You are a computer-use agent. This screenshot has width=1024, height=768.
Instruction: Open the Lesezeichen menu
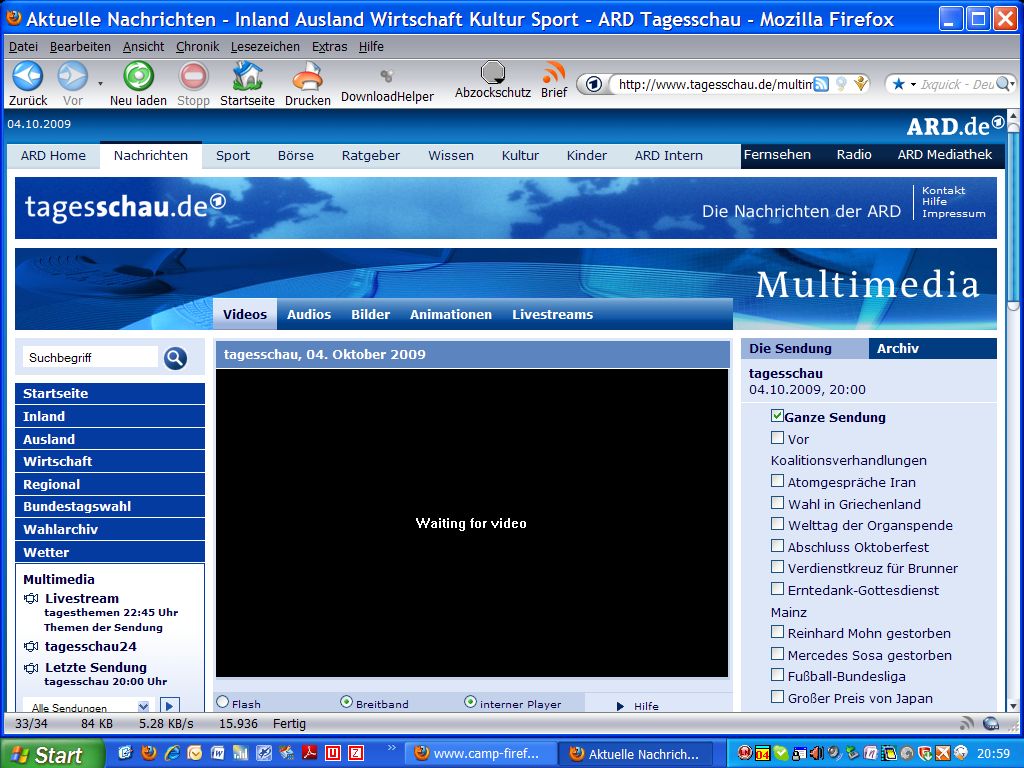pyautogui.click(x=265, y=47)
